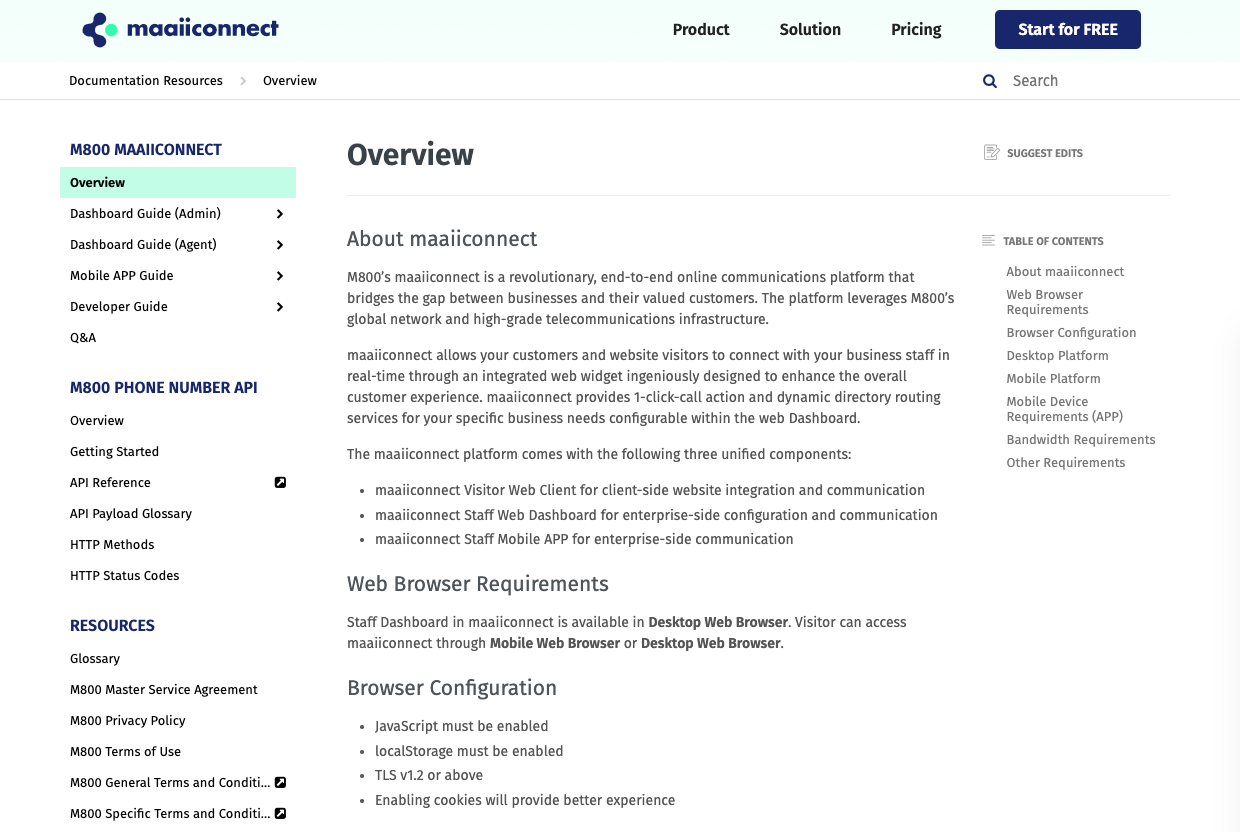Click the main Overview page title
Screen dimensions: 1240x832
(x=410, y=155)
